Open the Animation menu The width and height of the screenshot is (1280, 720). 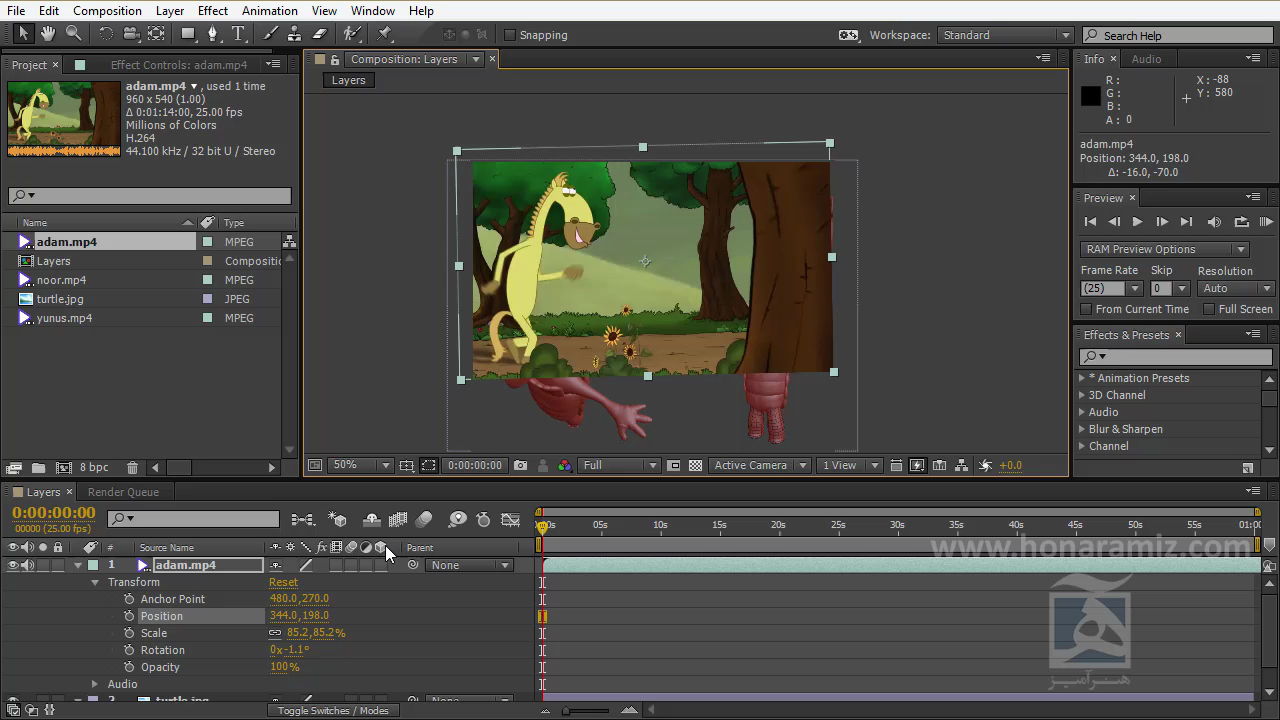coord(270,10)
